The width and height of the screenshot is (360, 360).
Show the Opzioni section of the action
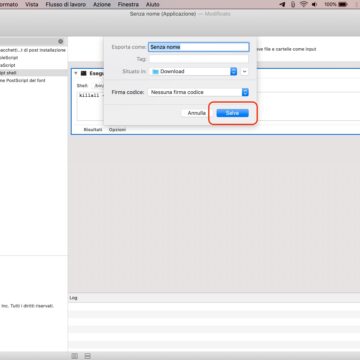coord(117,130)
